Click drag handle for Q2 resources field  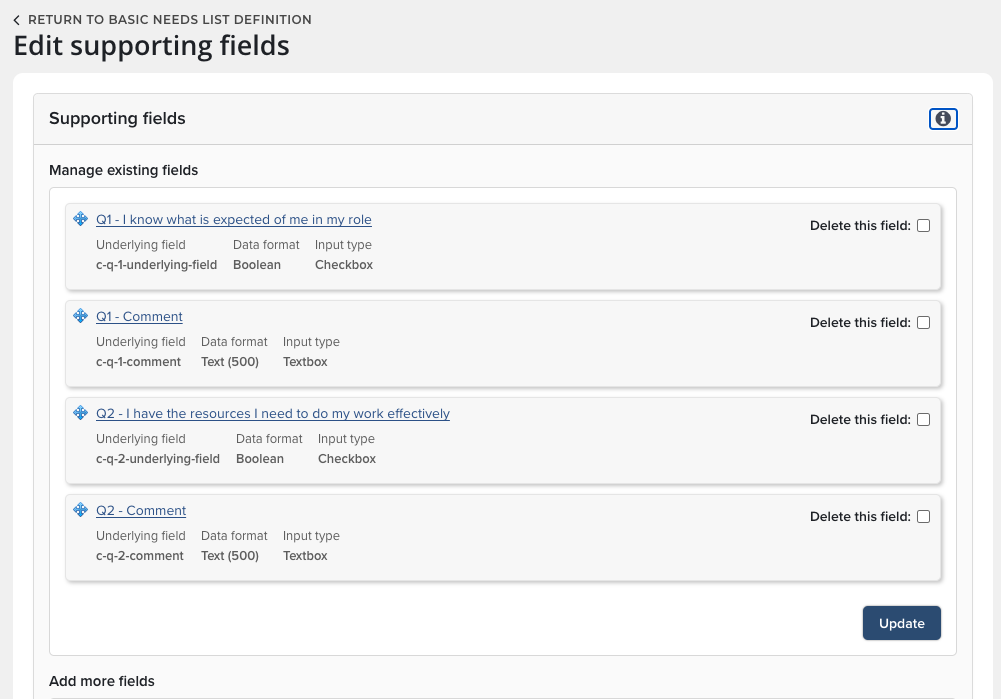tap(81, 413)
